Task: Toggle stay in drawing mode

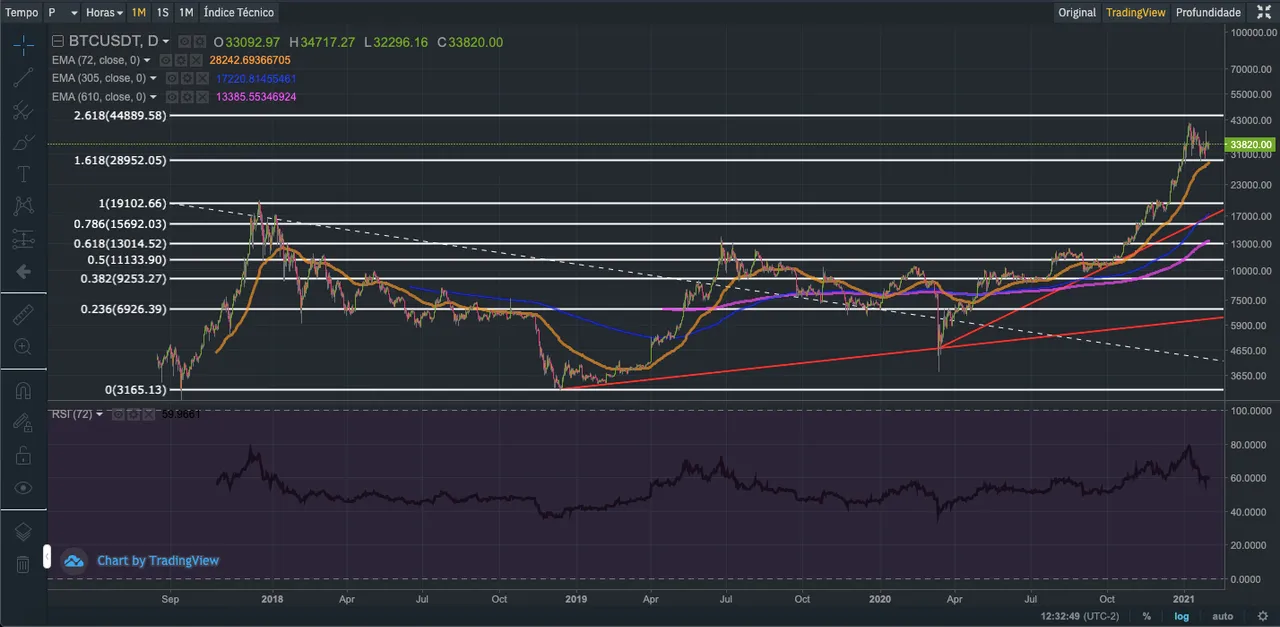Action: point(23,423)
